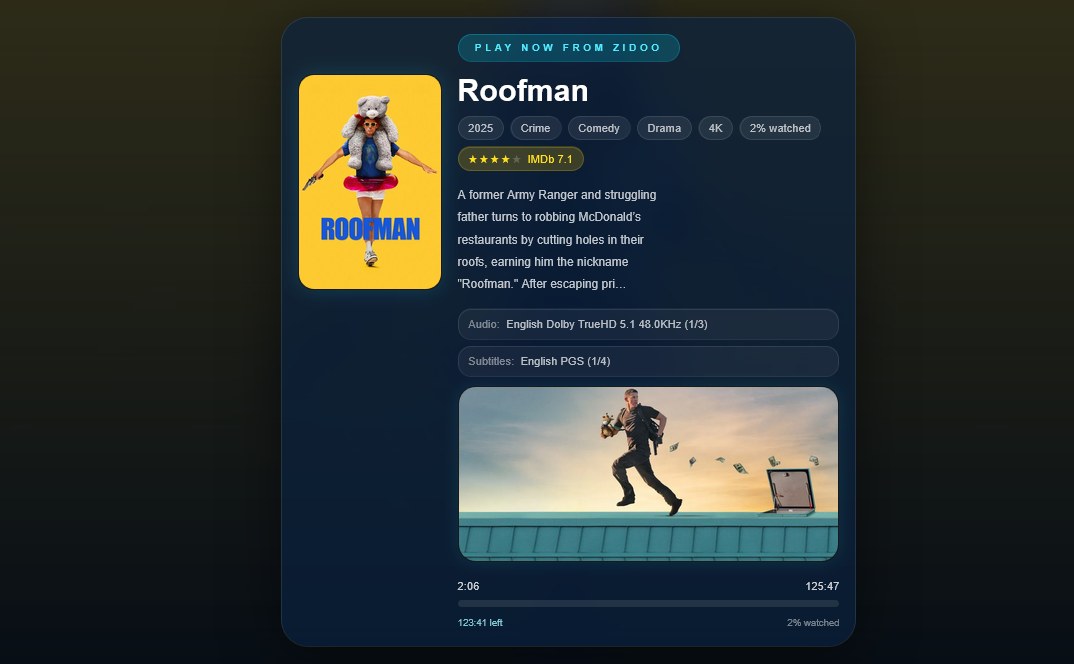Click the 2% watched label below progress bar

point(813,623)
